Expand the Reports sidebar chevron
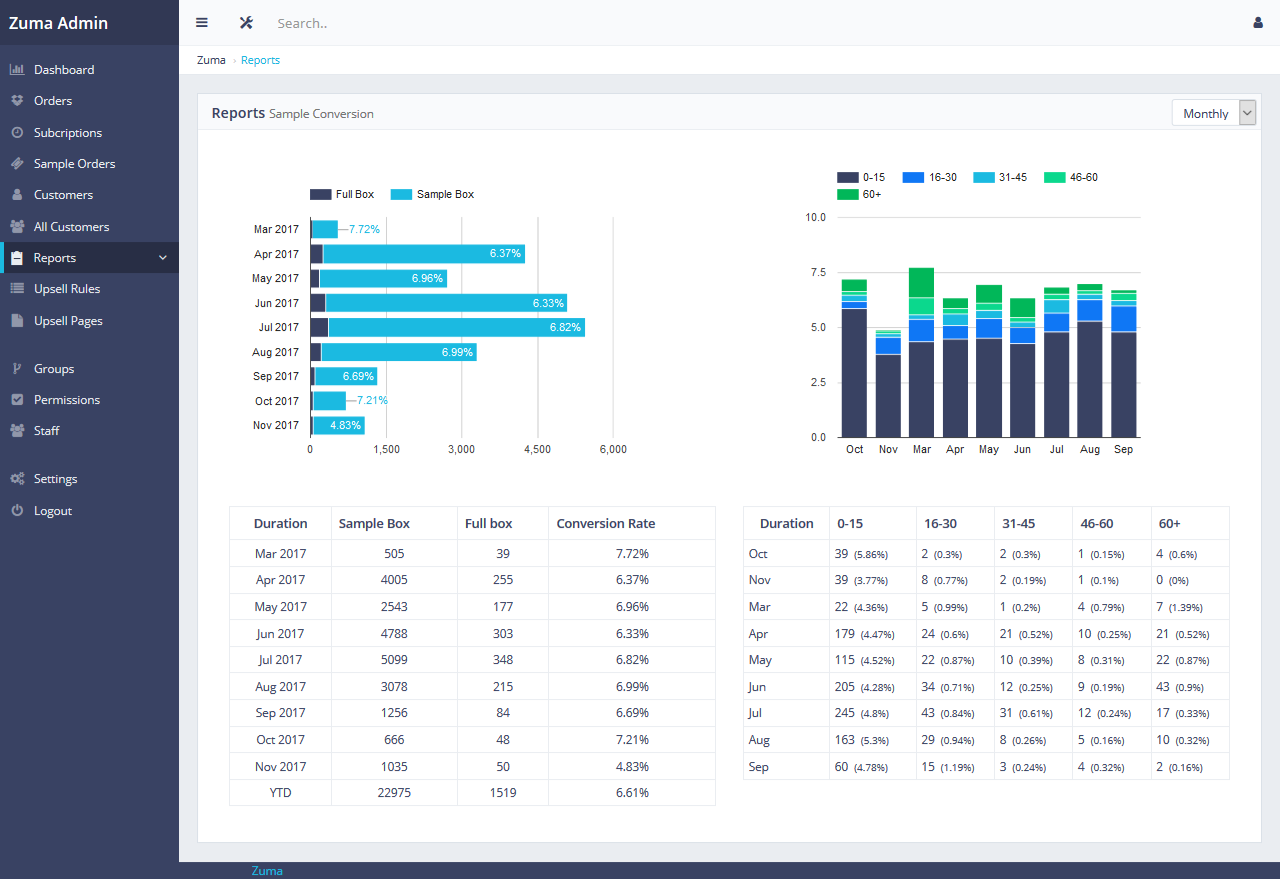 tap(163, 258)
